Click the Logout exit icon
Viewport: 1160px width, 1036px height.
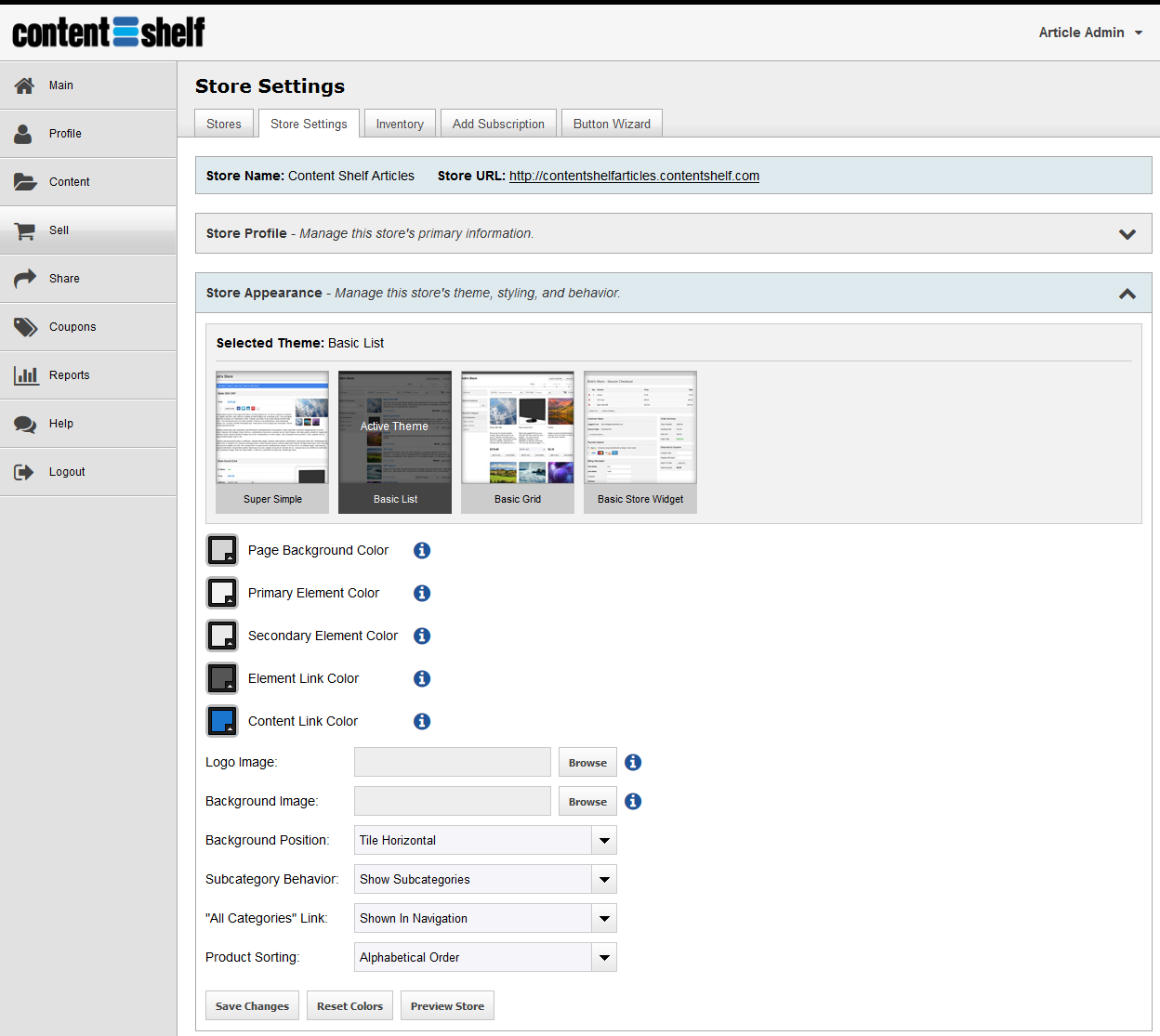click(x=24, y=472)
